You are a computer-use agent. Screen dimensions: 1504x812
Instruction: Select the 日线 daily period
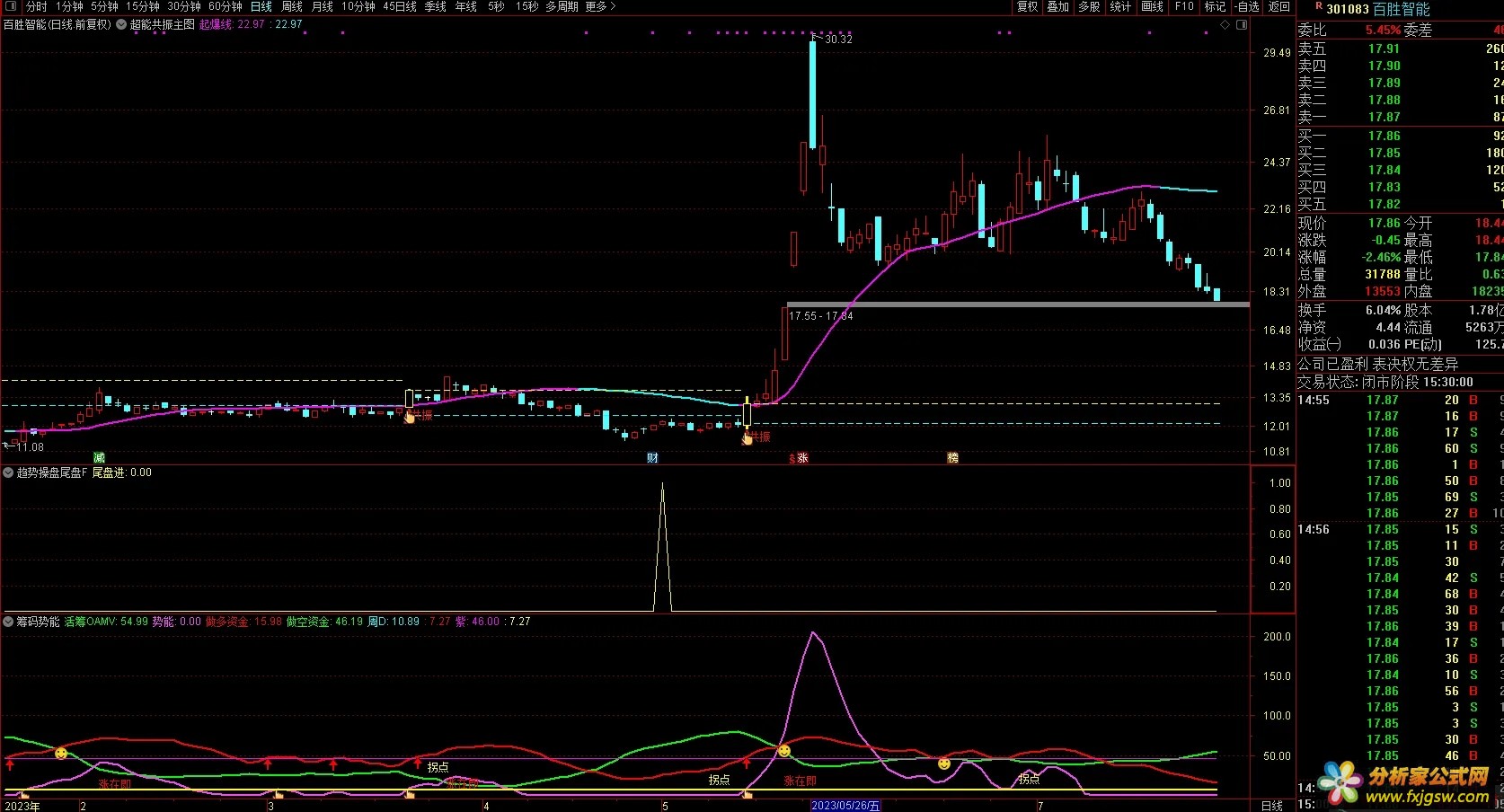(261, 6)
